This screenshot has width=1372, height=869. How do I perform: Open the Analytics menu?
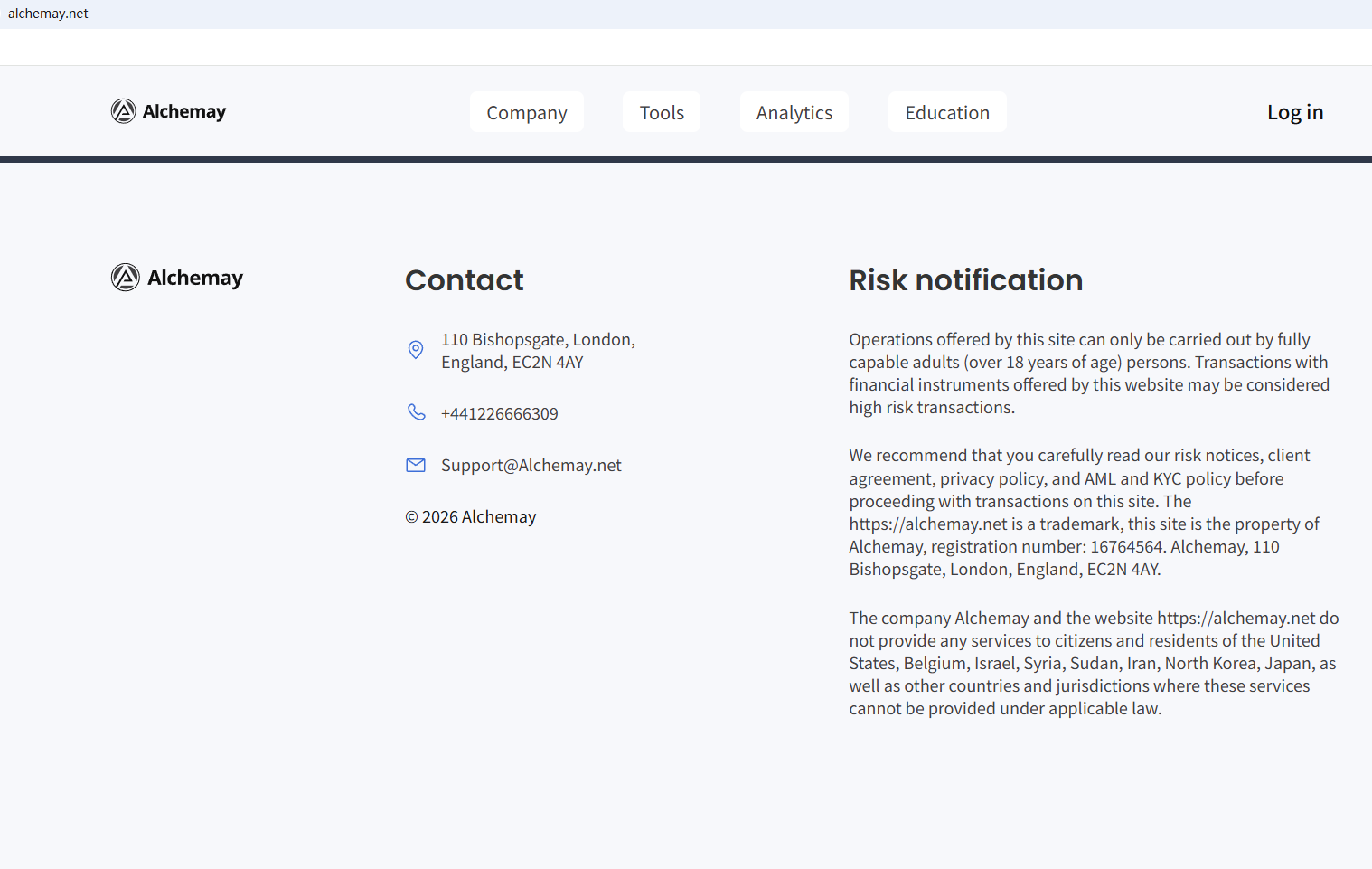click(x=794, y=112)
